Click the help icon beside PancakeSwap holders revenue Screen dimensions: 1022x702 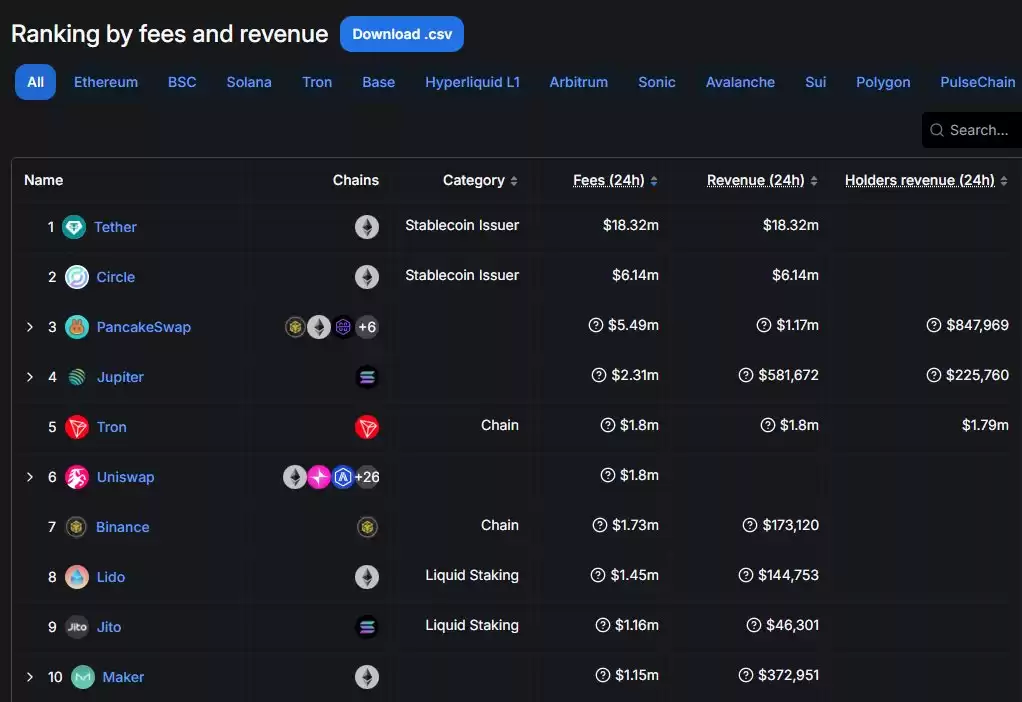pyautogui.click(x=934, y=325)
